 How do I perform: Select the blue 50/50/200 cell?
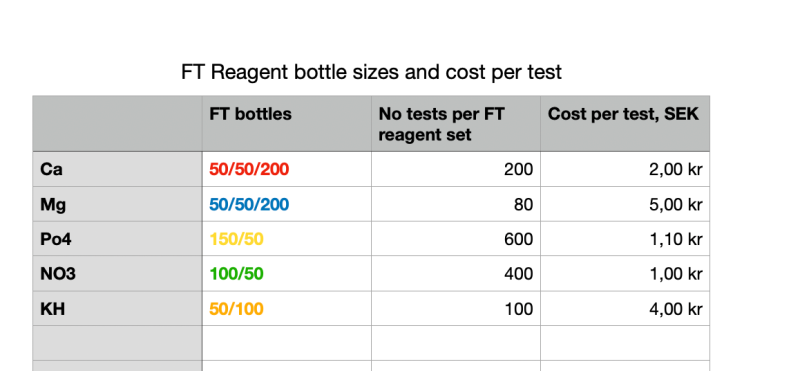click(287, 204)
